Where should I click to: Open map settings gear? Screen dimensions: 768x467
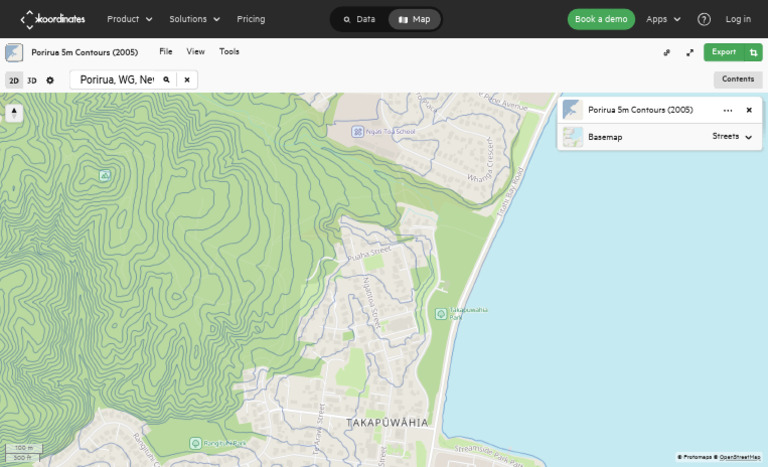[50, 80]
